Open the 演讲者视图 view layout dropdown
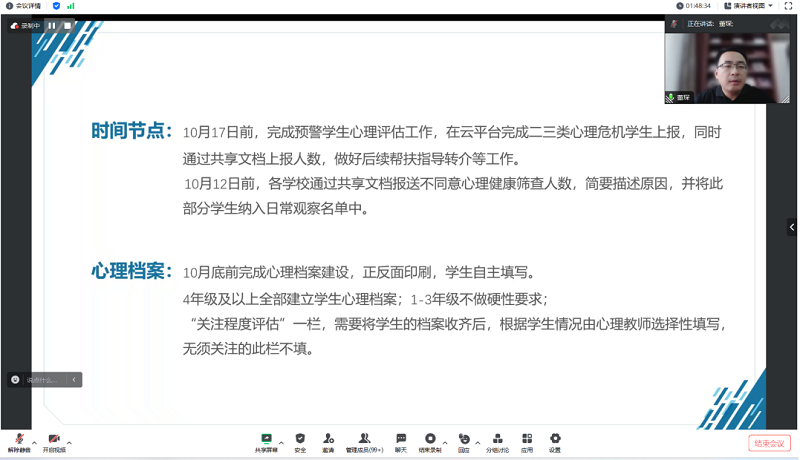800x460 pixels. tap(748, 6)
